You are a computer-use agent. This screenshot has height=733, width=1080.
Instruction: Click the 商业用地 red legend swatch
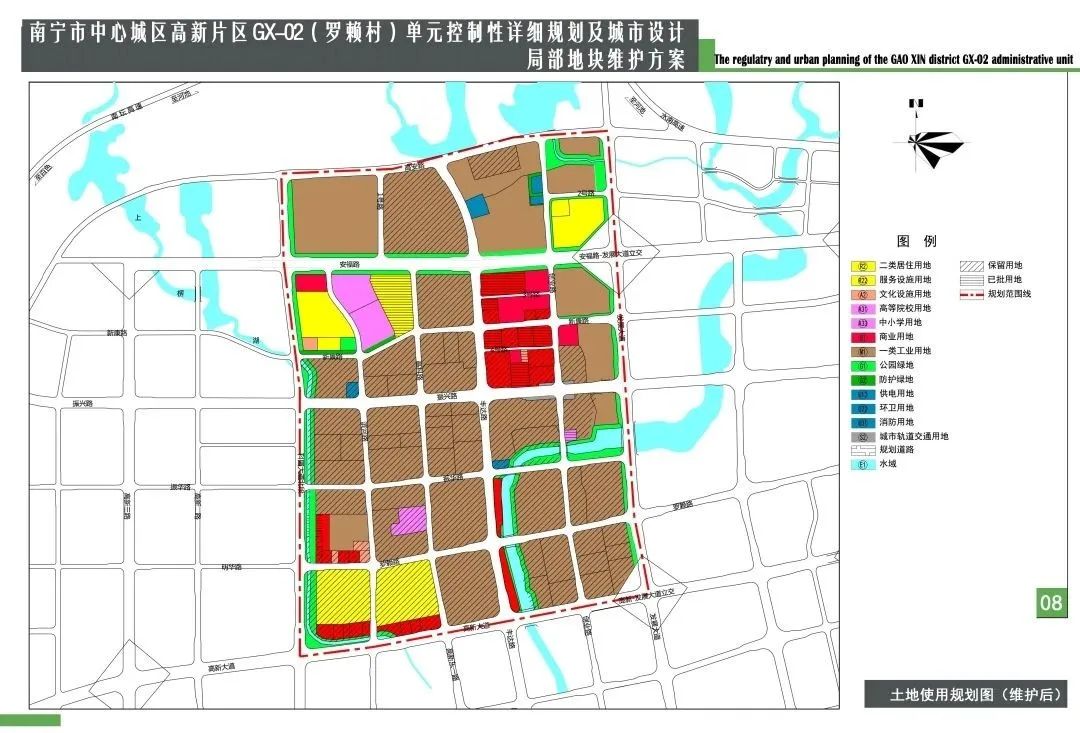(861, 337)
